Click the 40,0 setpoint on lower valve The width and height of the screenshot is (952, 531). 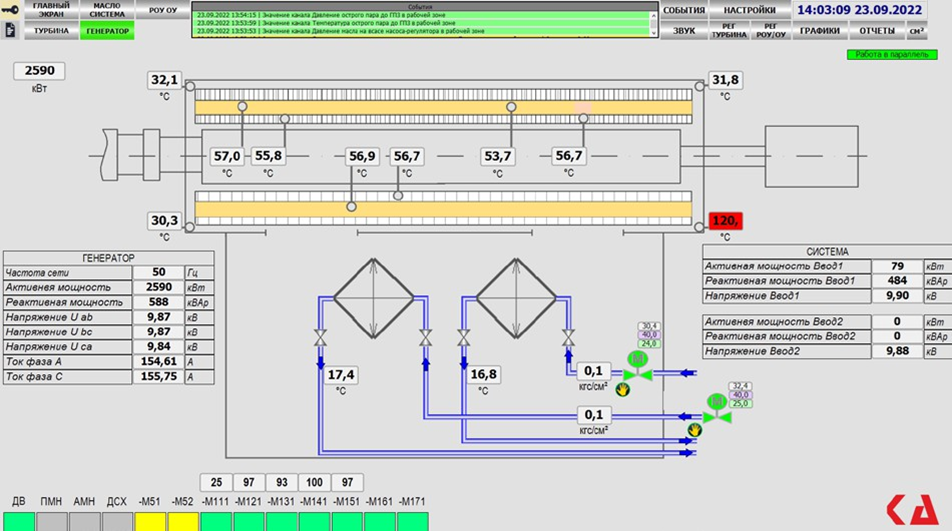(740, 395)
